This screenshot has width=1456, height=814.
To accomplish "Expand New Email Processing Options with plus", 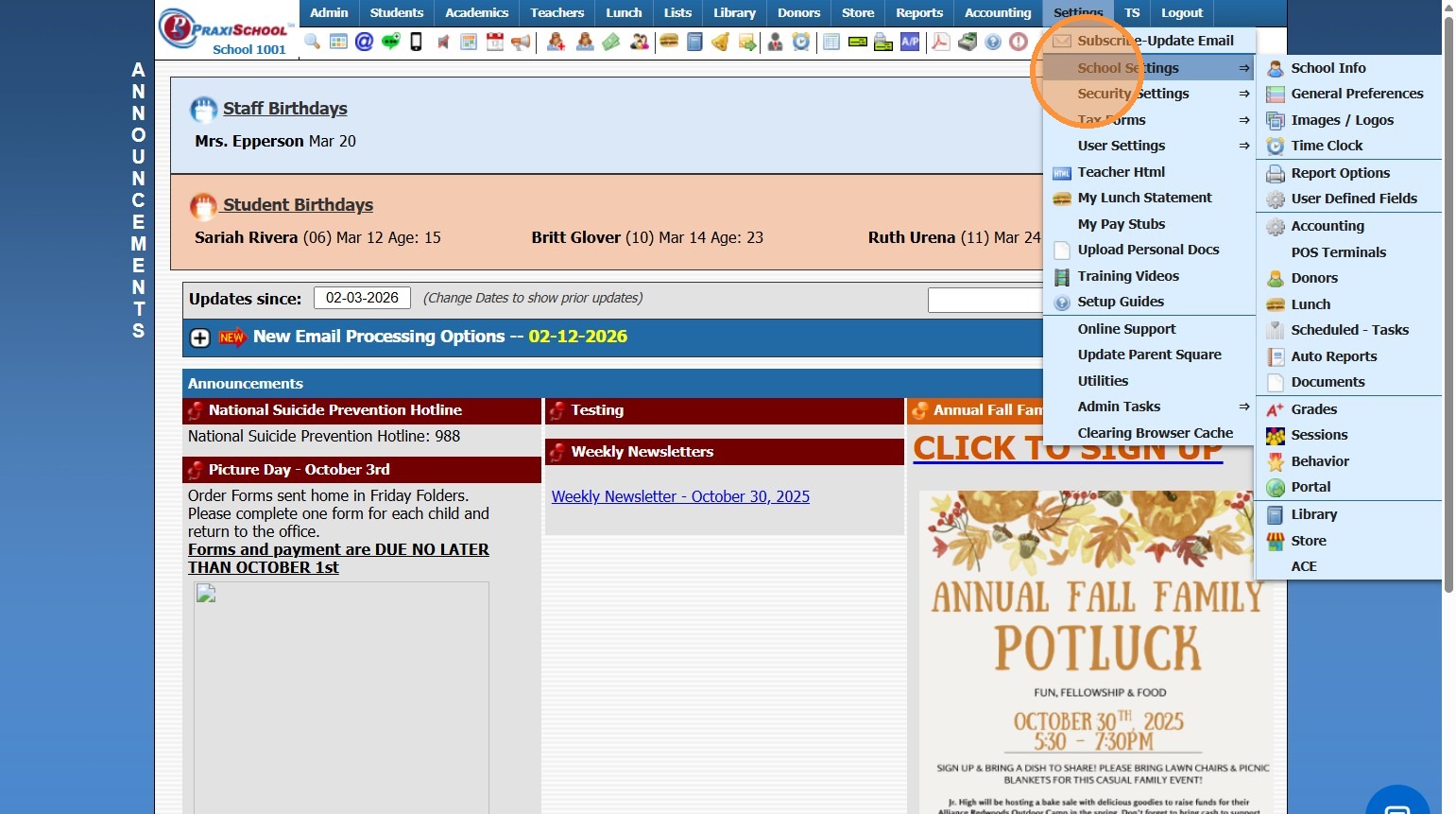I will point(199,338).
